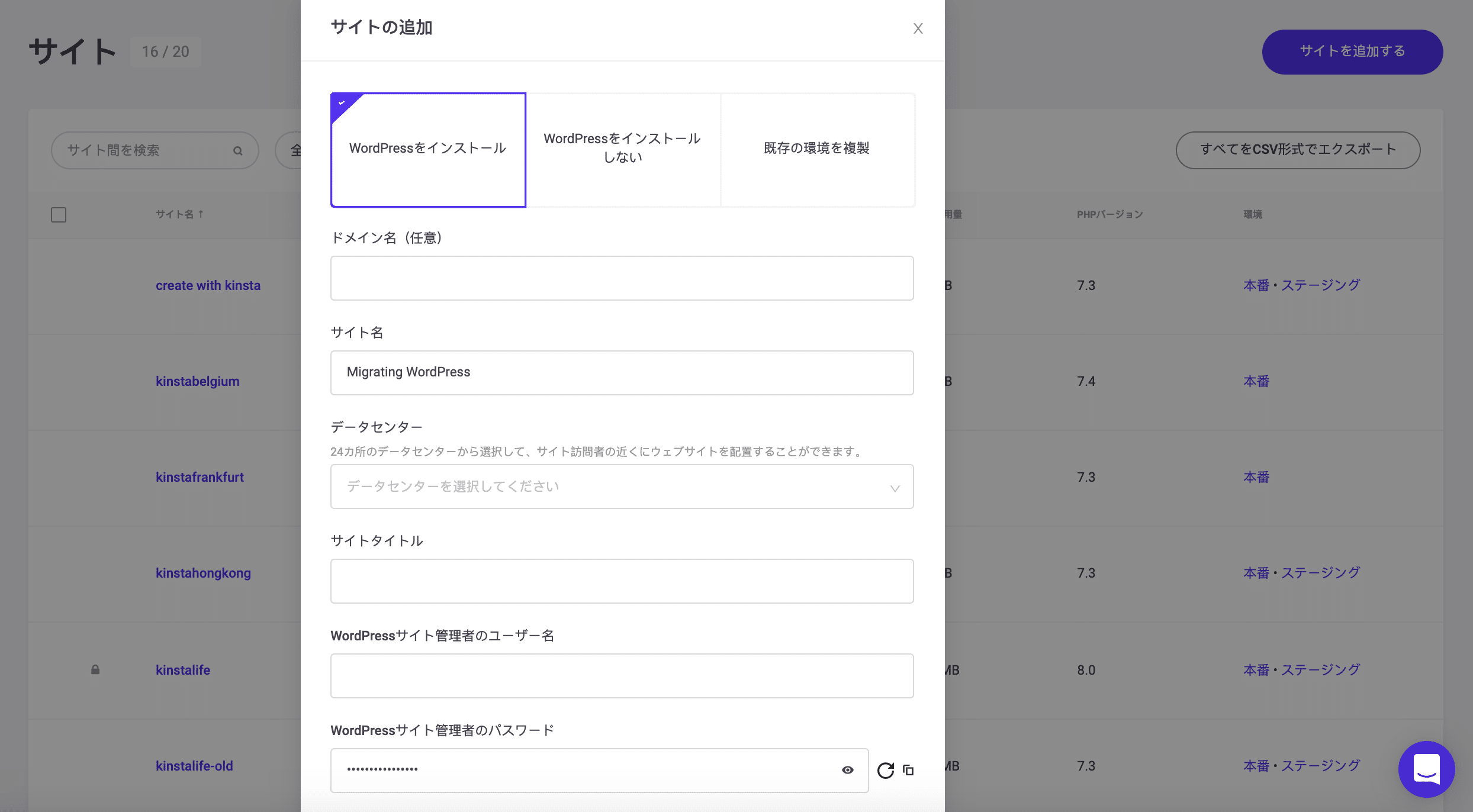This screenshot has width=1473, height=812.
Task: Open the データセンター selection dropdown
Action: [x=622, y=486]
